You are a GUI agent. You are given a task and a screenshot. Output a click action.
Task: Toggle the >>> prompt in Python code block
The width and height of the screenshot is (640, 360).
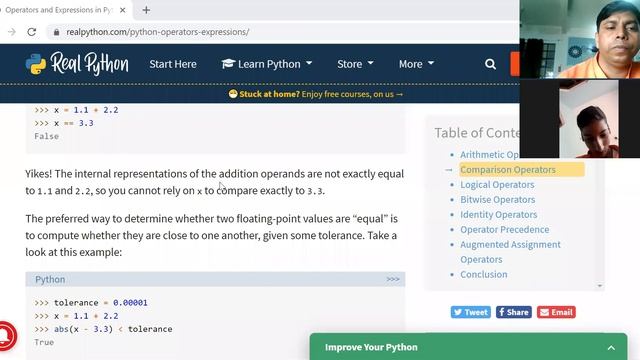coord(393,279)
